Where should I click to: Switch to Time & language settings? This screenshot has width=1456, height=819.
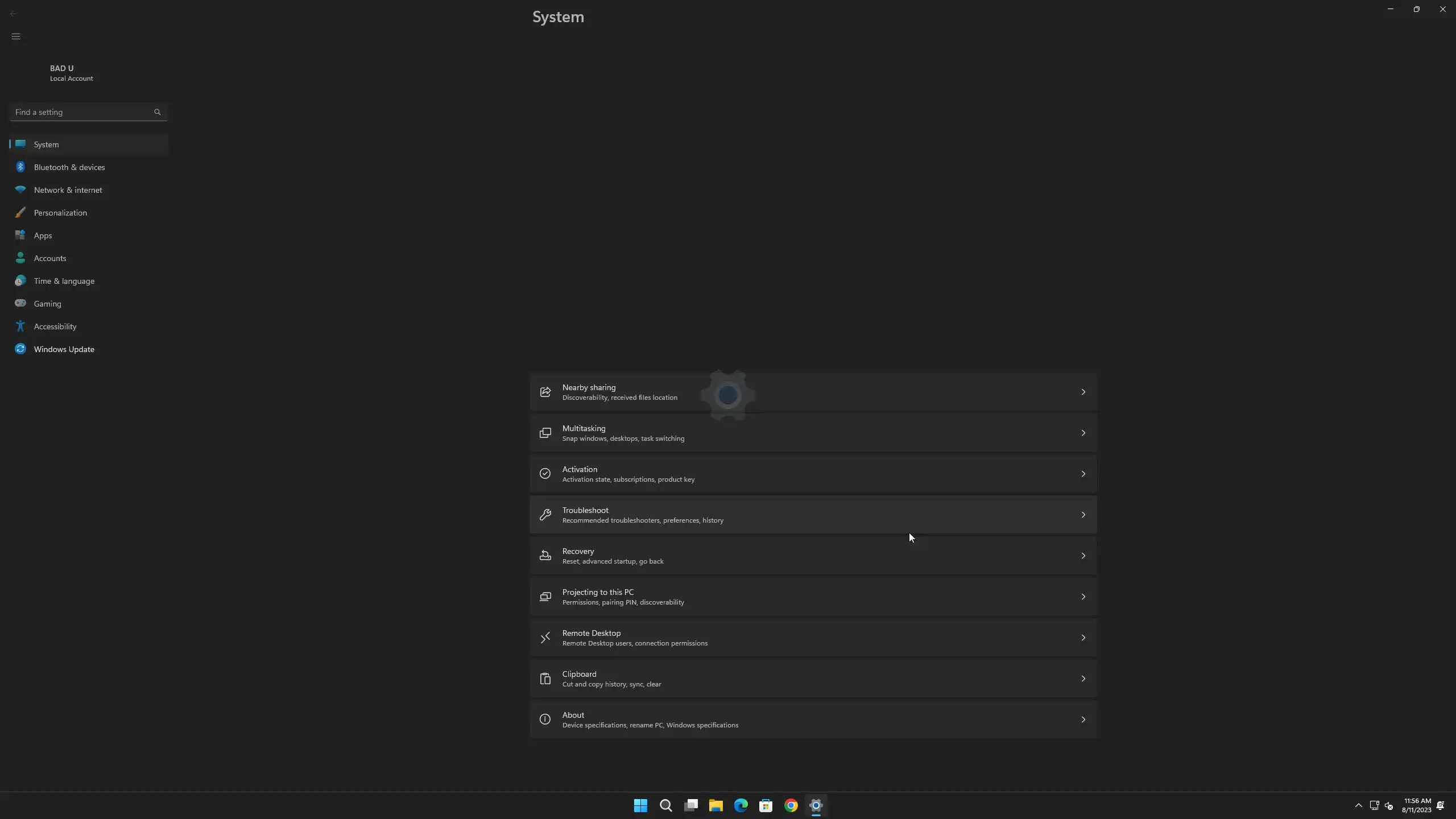pos(64,281)
